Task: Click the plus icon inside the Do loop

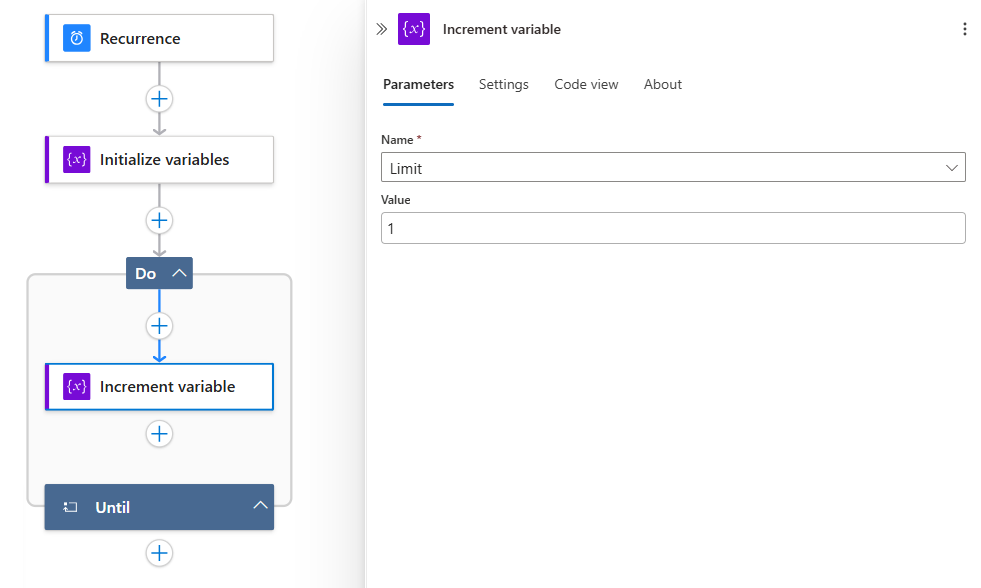Action: [159, 325]
